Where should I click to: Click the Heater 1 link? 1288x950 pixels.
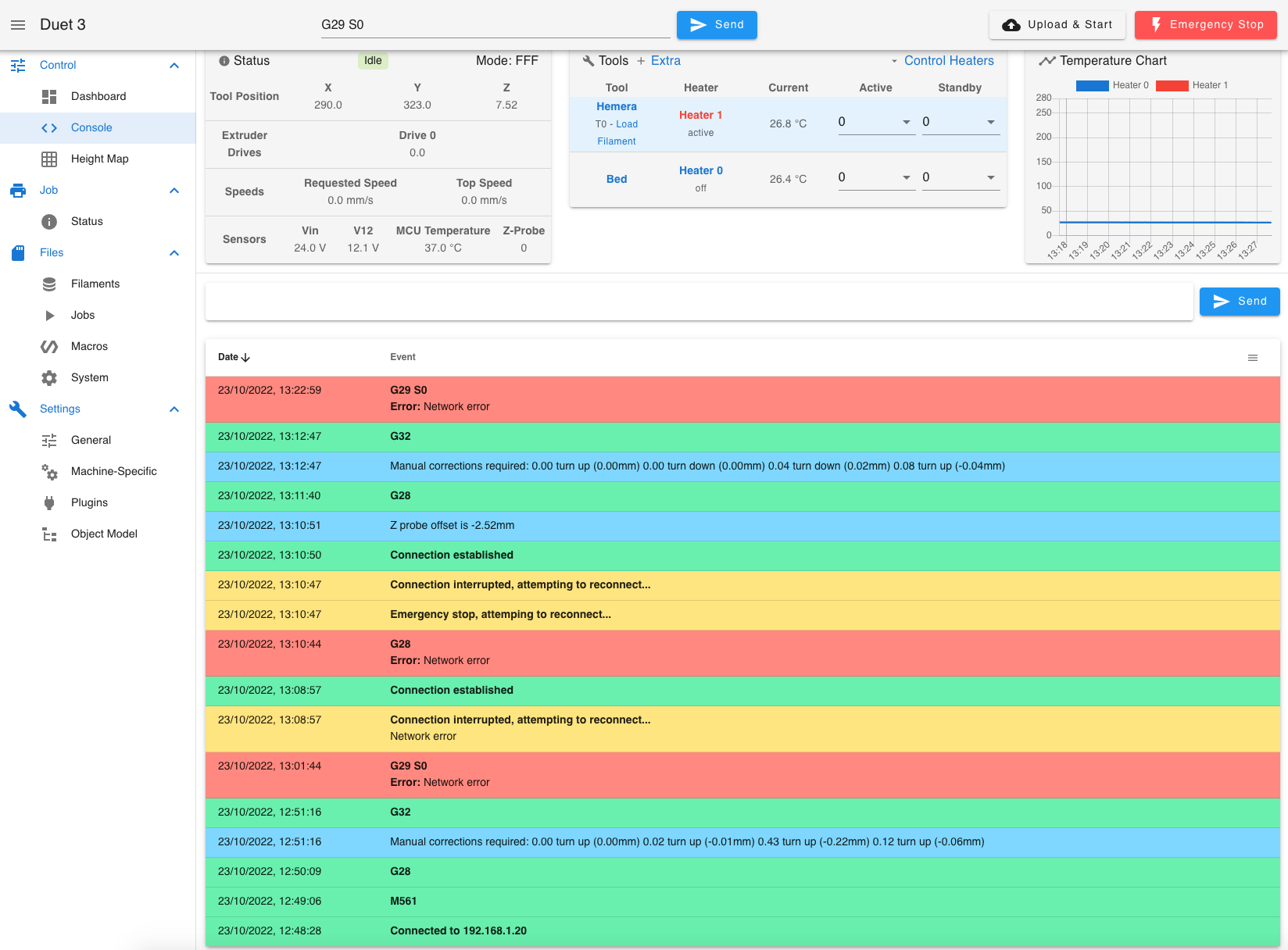pos(700,116)
